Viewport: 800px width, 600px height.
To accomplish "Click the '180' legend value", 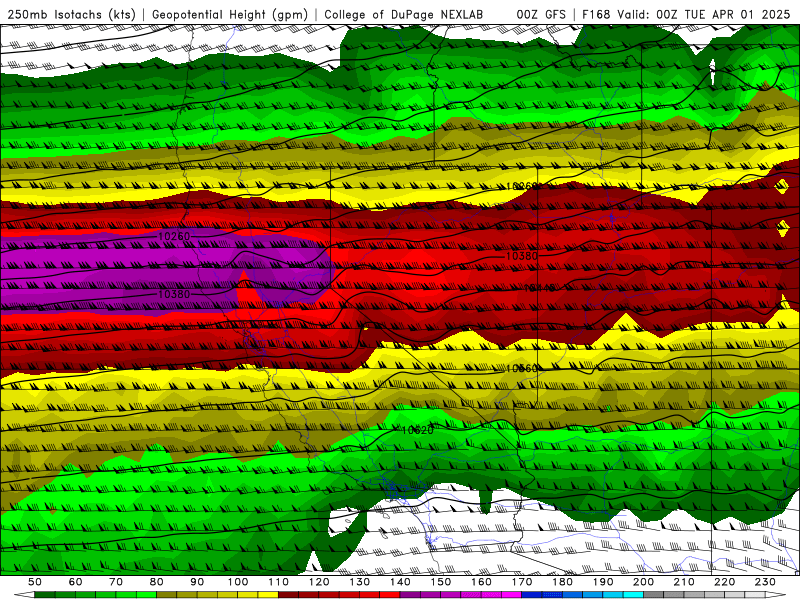I will click(x=562, y=582).
